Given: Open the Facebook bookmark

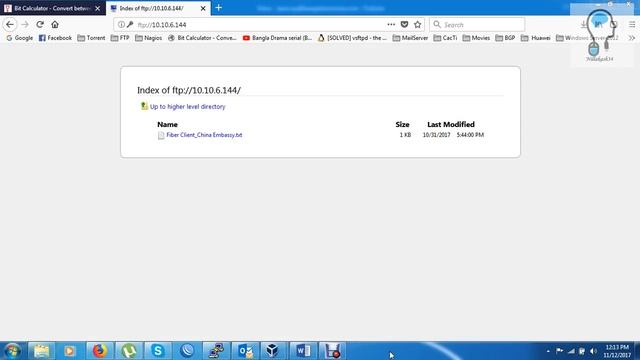Looking at the screenshot, I should pos(55,38).
